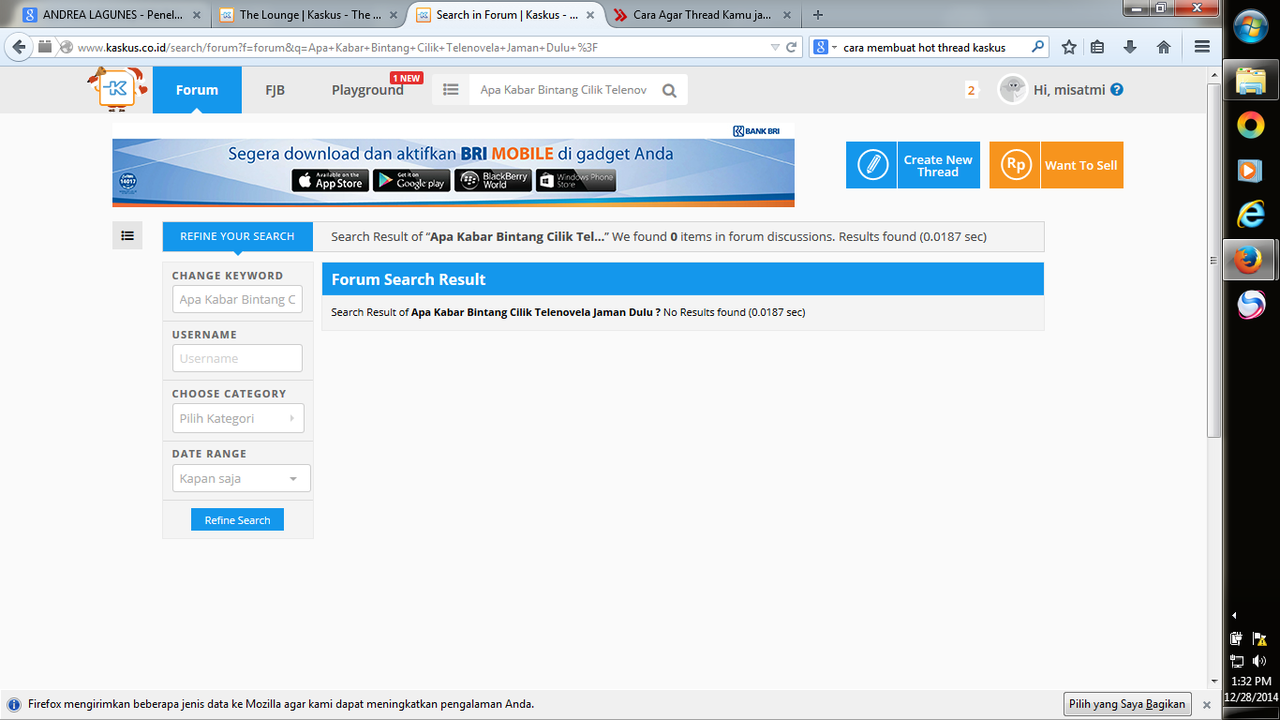Dismiss the Firefox data notification bar

1206,705
